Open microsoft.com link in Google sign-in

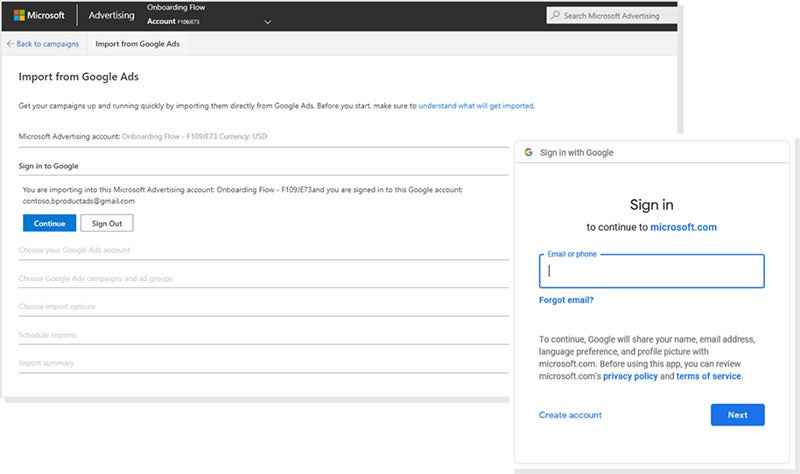point(683,227)
